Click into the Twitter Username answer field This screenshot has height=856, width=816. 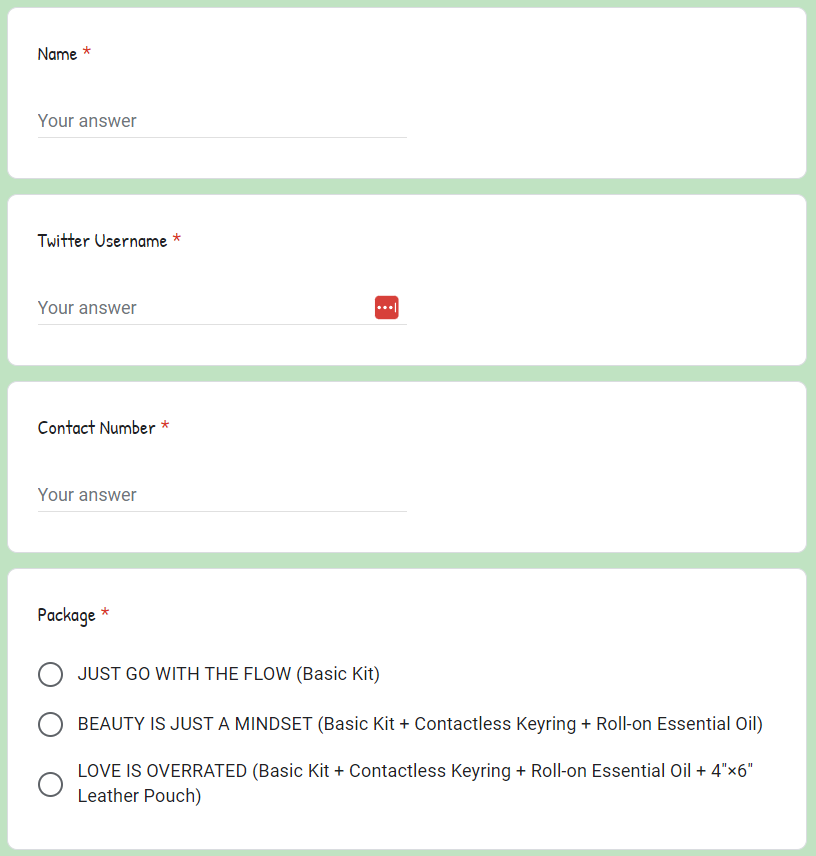coord(205,308)
